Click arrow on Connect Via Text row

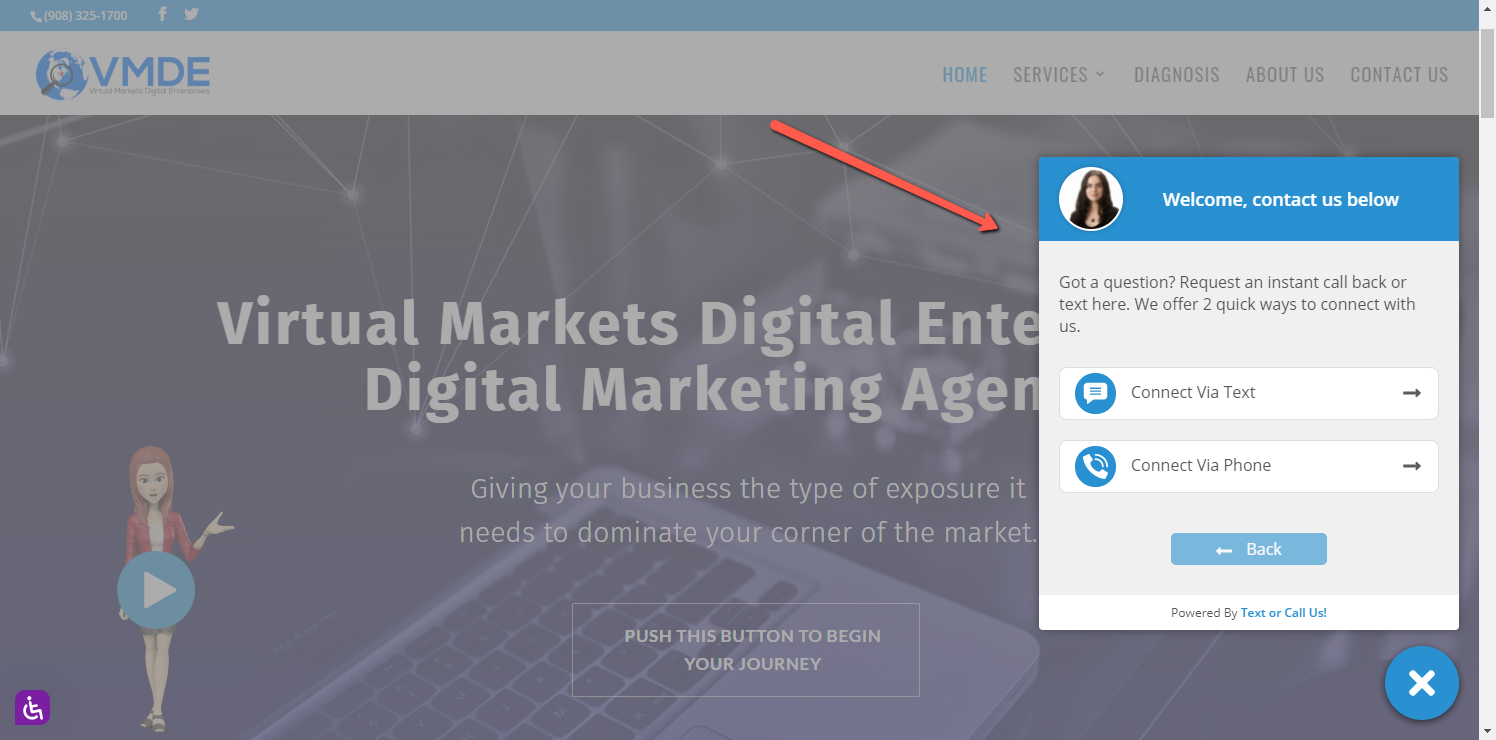pyautogui.click(x=1412, y=393)
